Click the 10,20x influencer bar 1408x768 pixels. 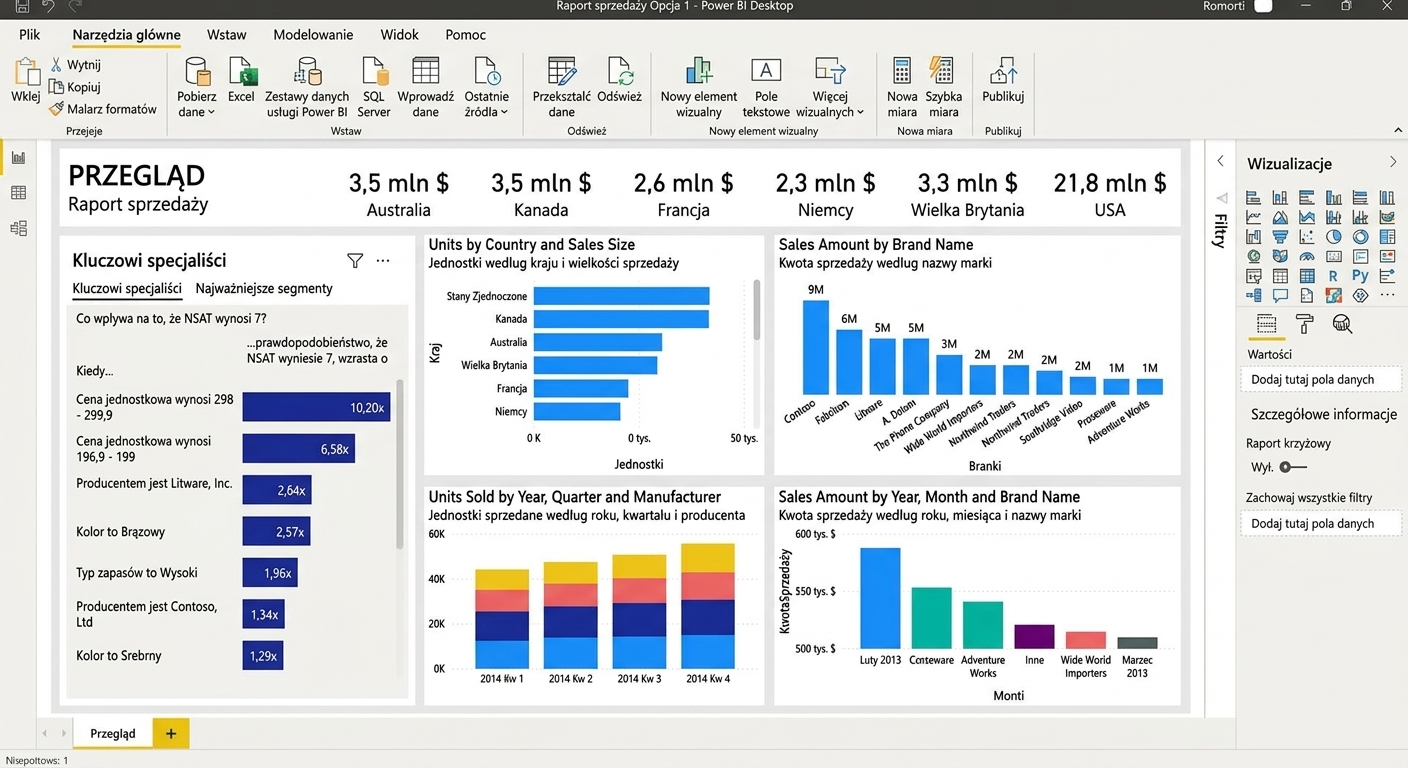pos(316,407)
